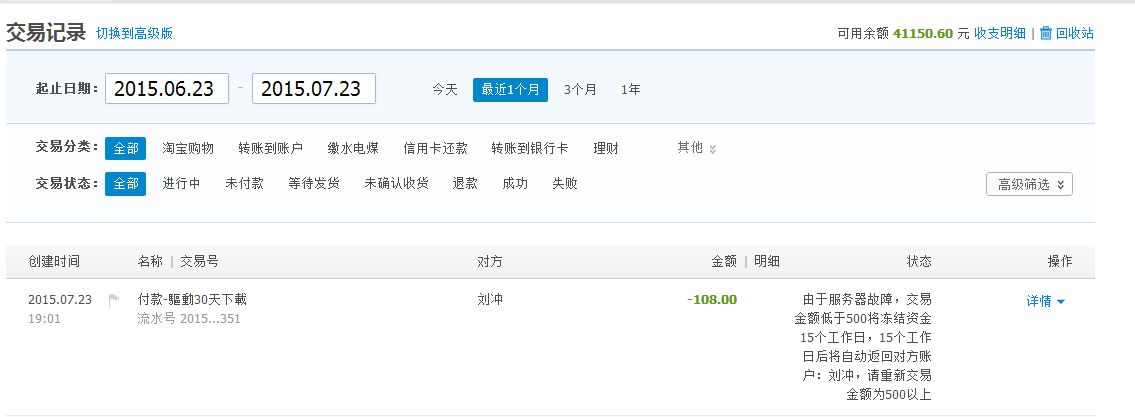Viewport: 1135px width, 417px height.
Task: Filter by 信用卡还款 category
Action: 435,148
